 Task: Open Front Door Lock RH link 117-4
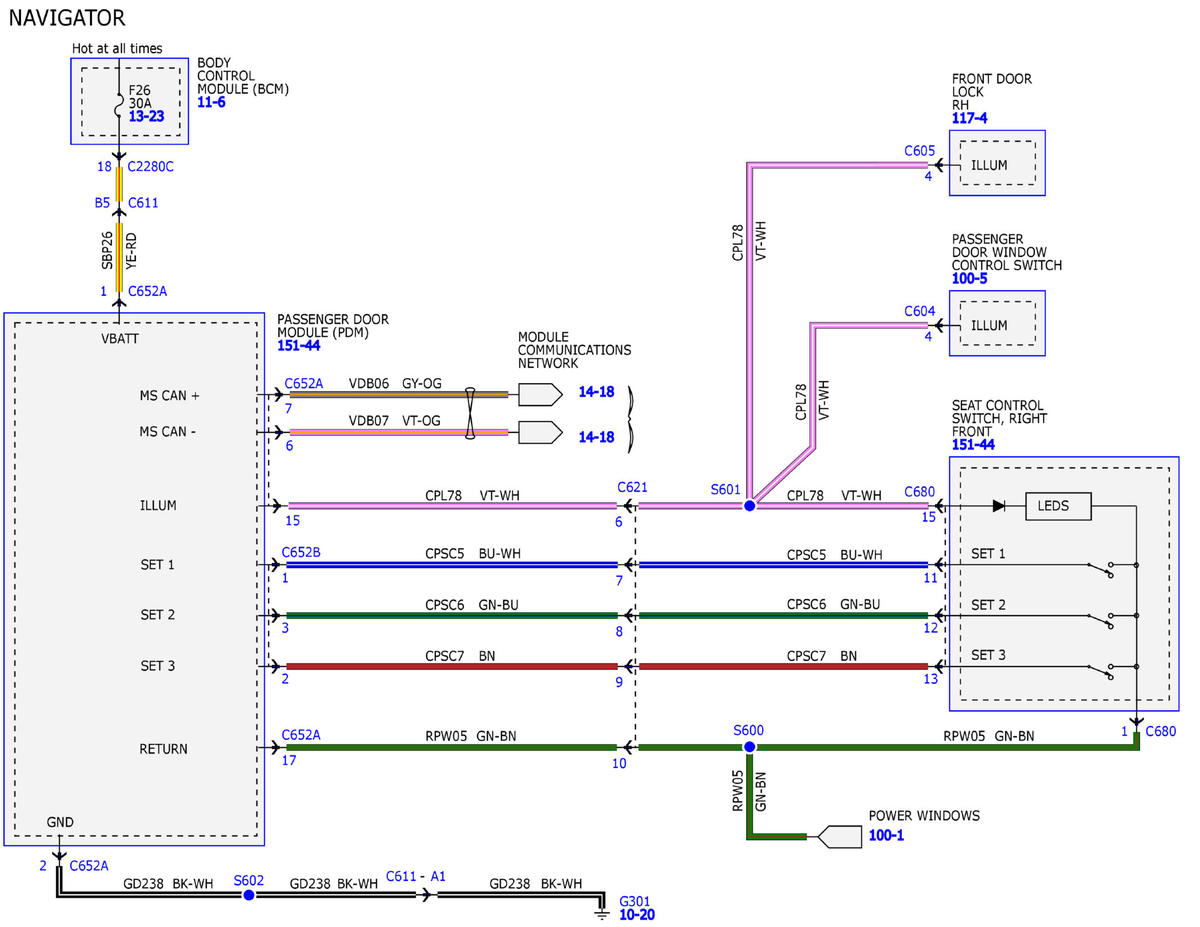pos(969,118)
